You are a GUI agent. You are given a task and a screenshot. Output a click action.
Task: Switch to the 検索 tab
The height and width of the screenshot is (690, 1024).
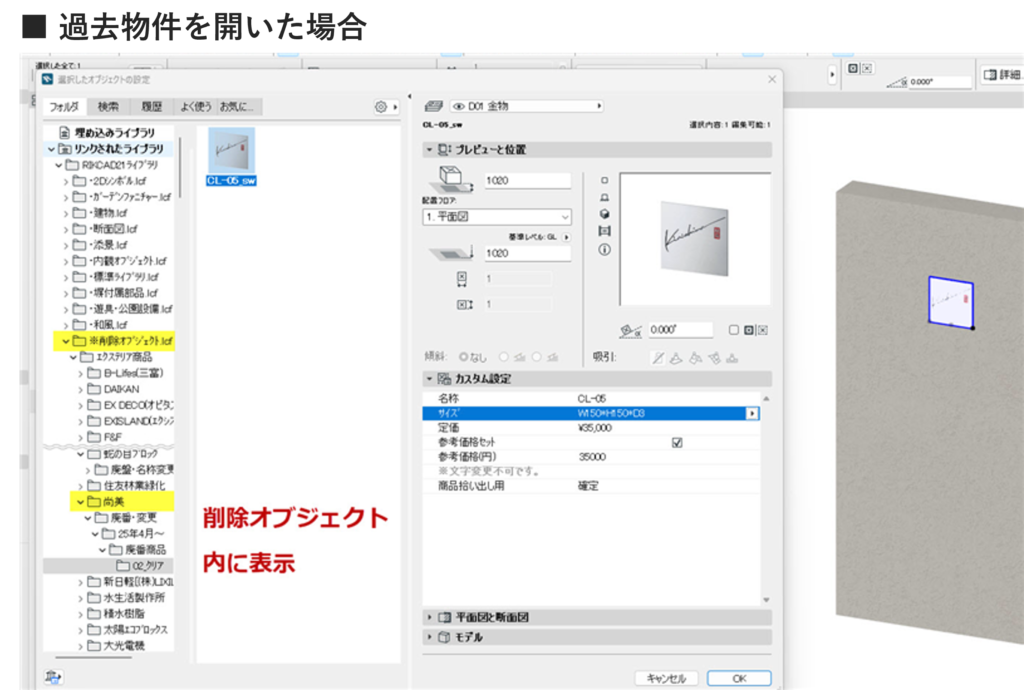(x=108, y=106)
